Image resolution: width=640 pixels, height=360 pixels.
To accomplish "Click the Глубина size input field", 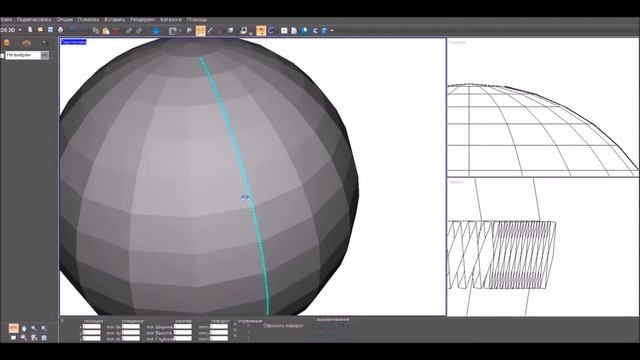I will coord(183,338).
